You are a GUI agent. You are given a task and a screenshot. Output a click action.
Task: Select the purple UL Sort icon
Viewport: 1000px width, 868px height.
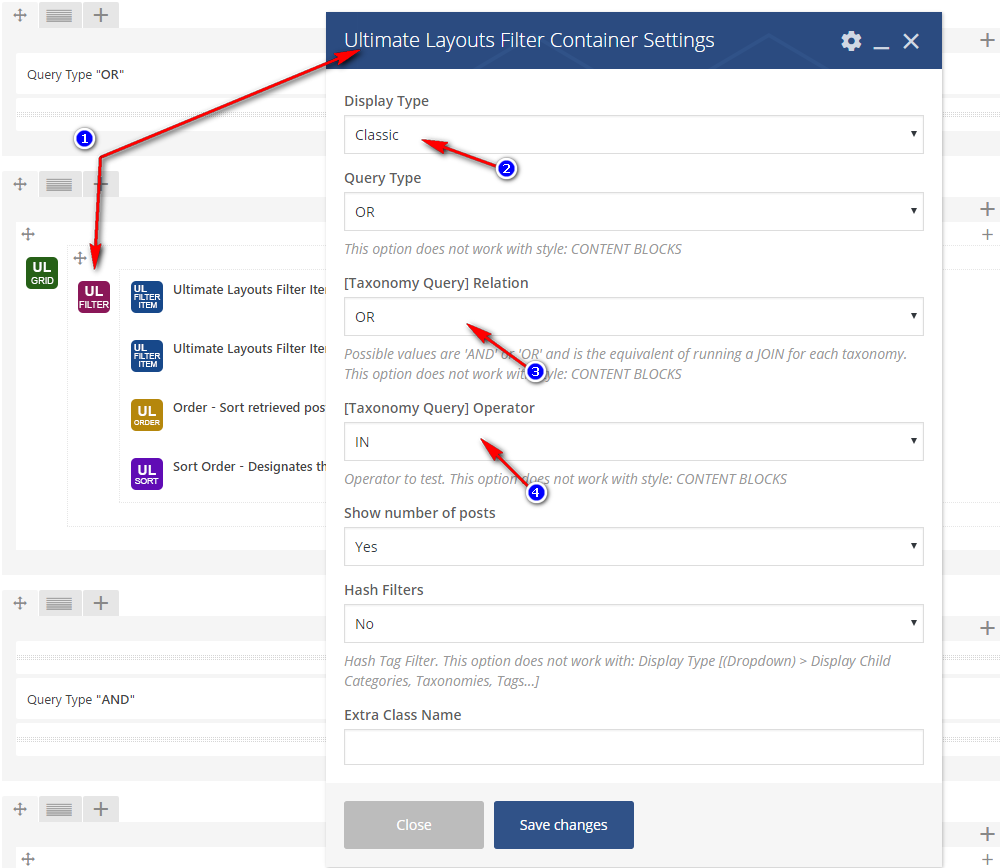147,474
